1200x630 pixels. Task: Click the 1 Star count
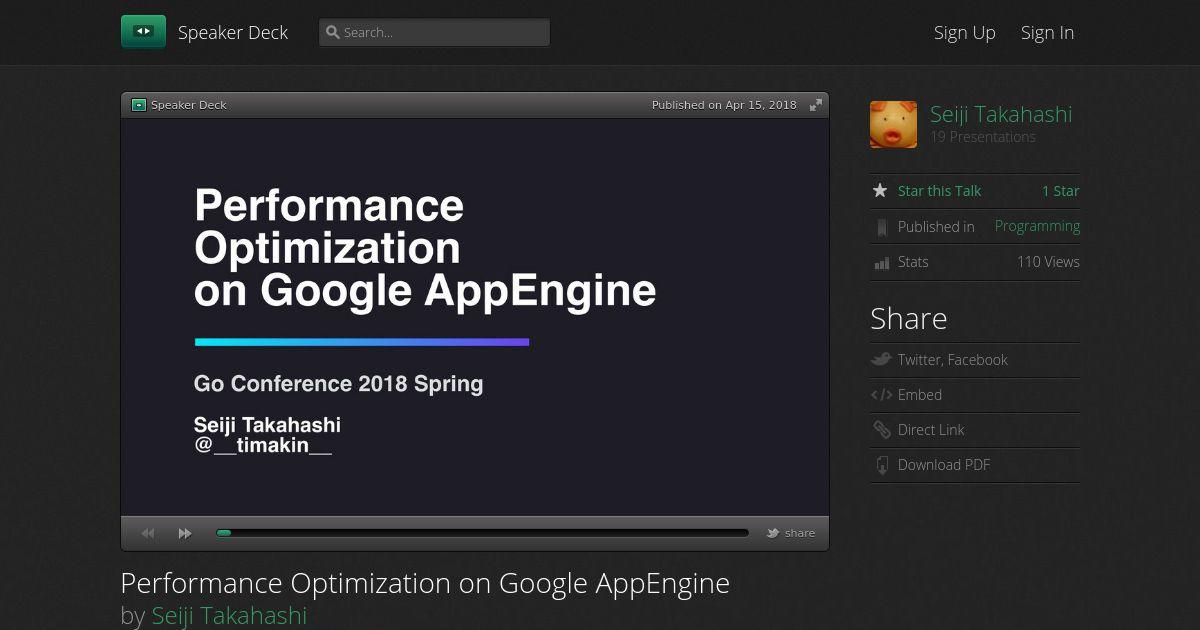point(1060,191)
